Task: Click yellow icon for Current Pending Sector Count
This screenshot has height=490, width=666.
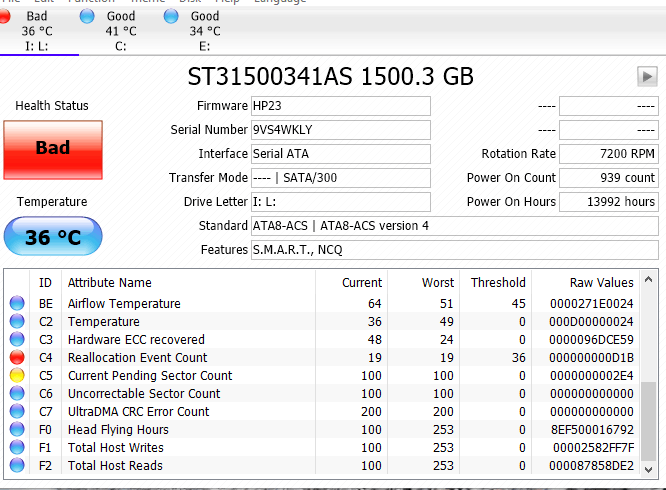Action: pyautogui.click(x=17, y=375)
